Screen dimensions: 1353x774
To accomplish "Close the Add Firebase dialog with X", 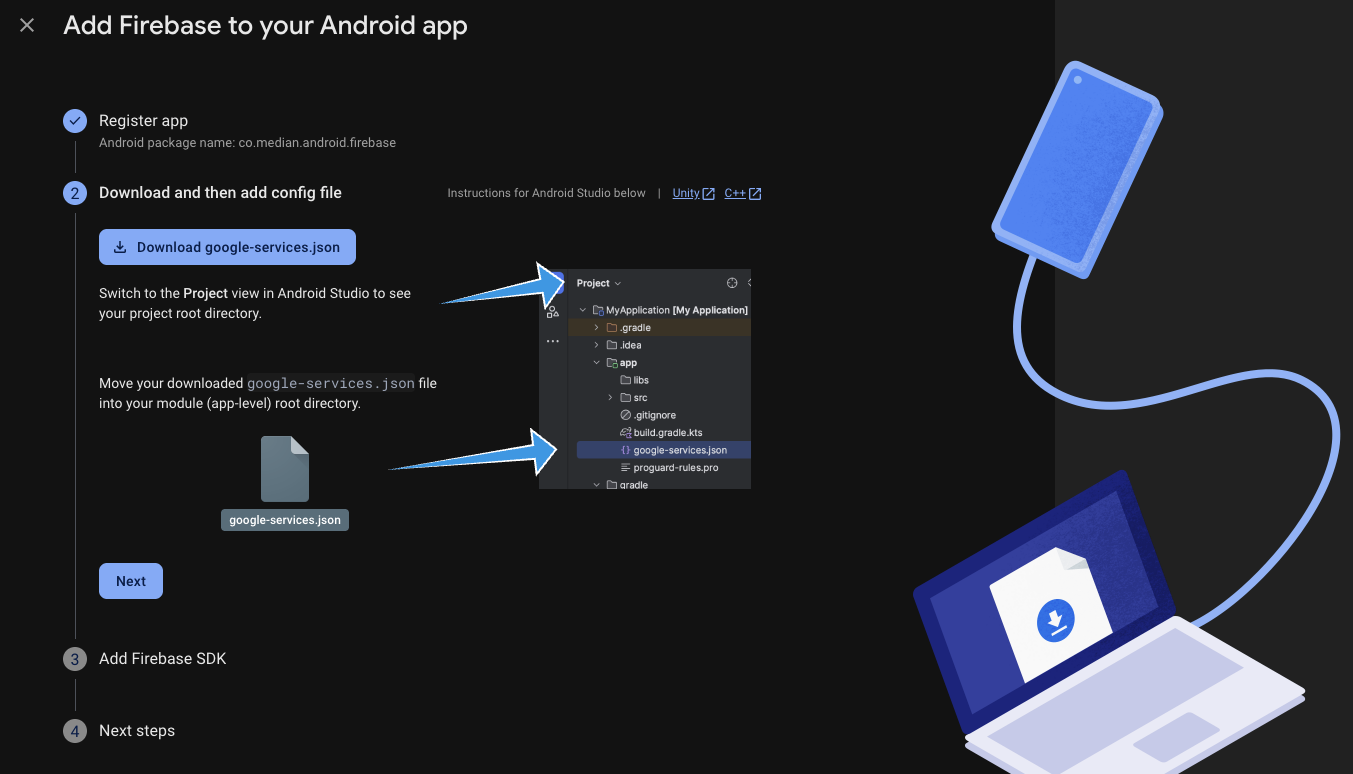I will coord(27,25).
